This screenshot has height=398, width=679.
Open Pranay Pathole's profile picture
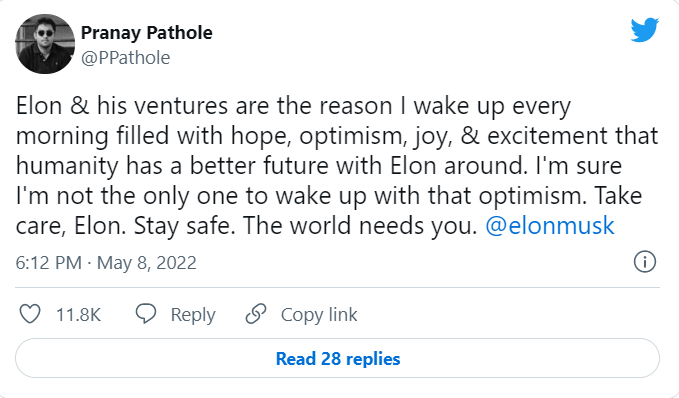pos(45,44)
